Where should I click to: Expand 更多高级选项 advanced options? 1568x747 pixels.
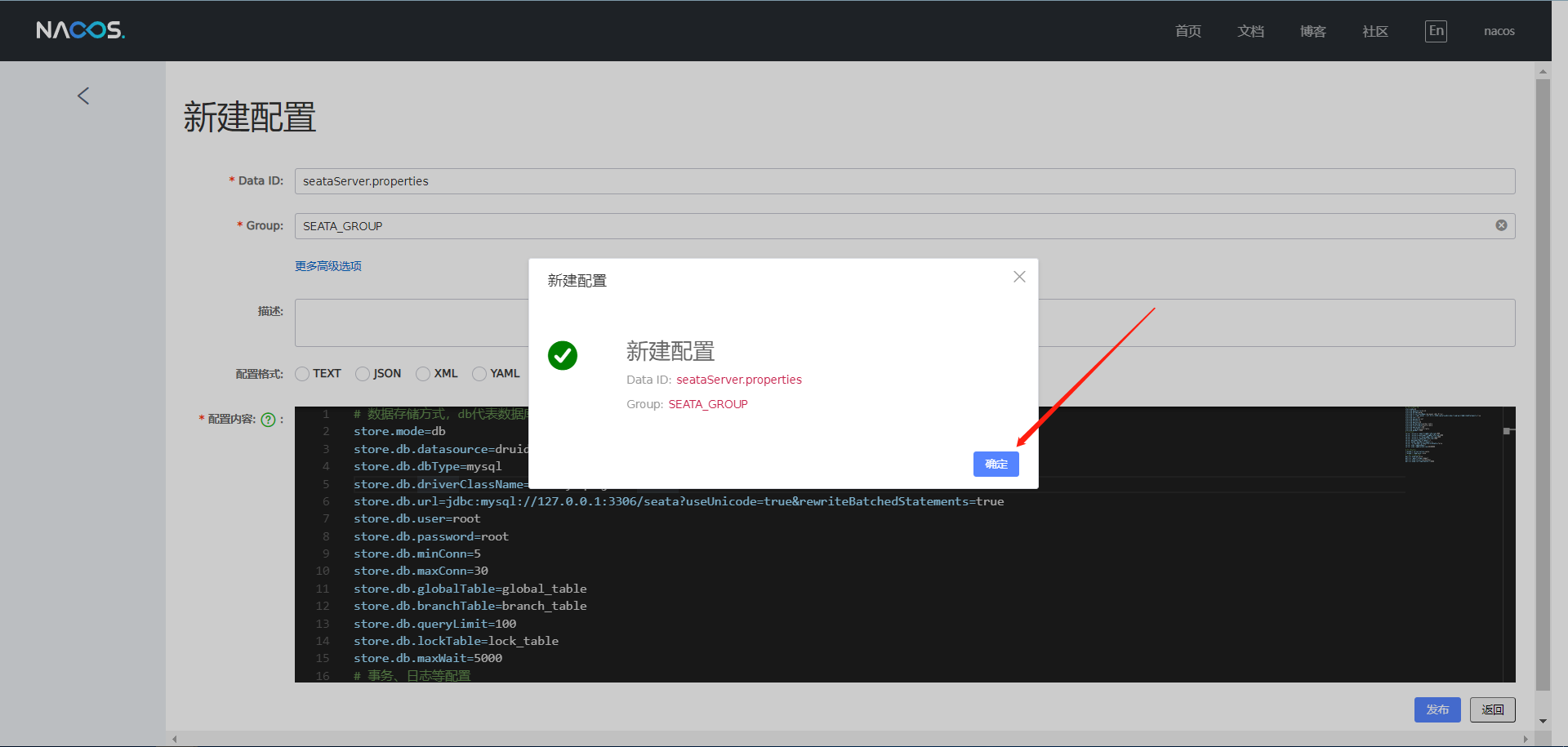[328, 266]
